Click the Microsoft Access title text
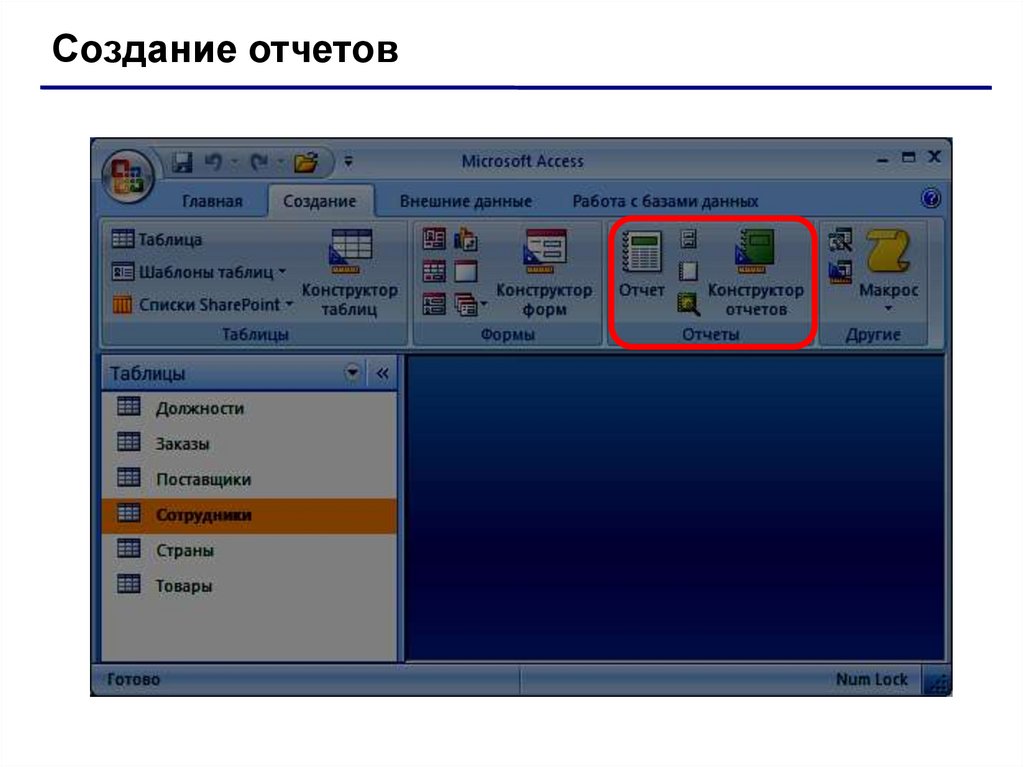This screenshot has width=1024, height=767. click(522, 161)
